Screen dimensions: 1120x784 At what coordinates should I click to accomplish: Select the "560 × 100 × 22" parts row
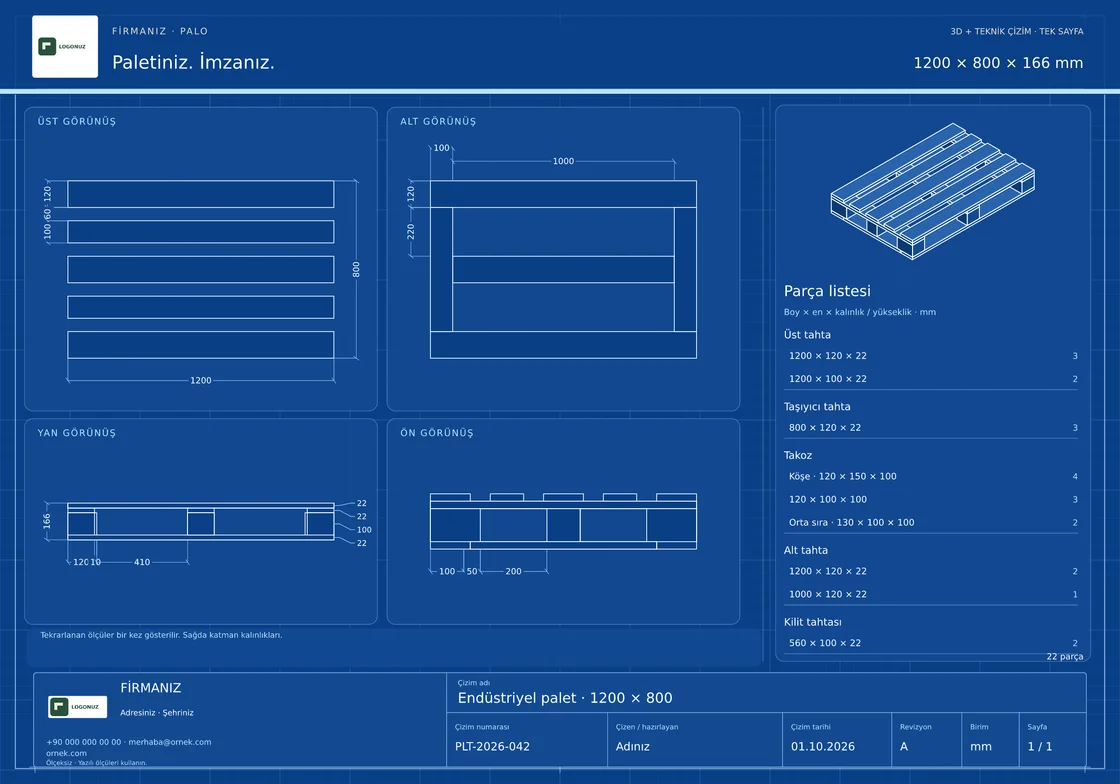coord(931,643)
